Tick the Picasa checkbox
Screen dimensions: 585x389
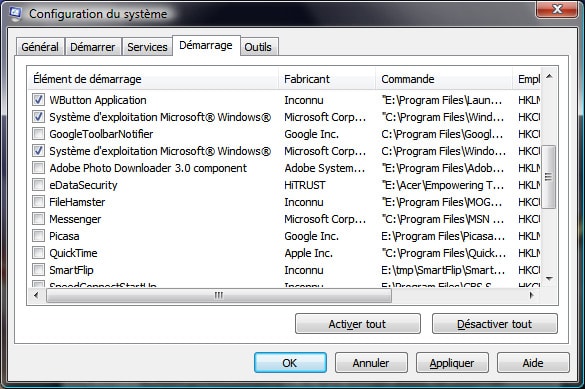[38, 236]
